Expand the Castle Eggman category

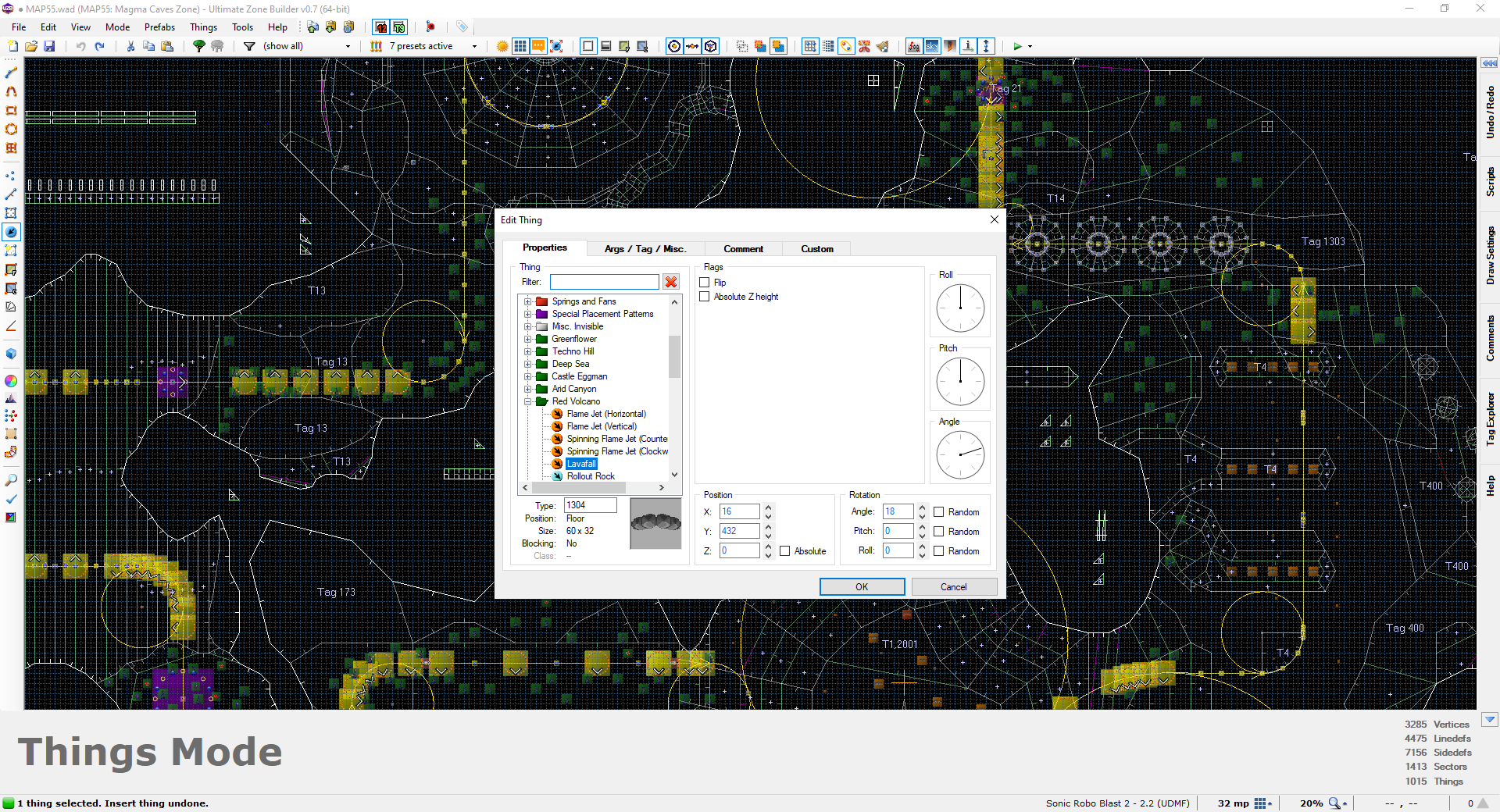[527, 376]
